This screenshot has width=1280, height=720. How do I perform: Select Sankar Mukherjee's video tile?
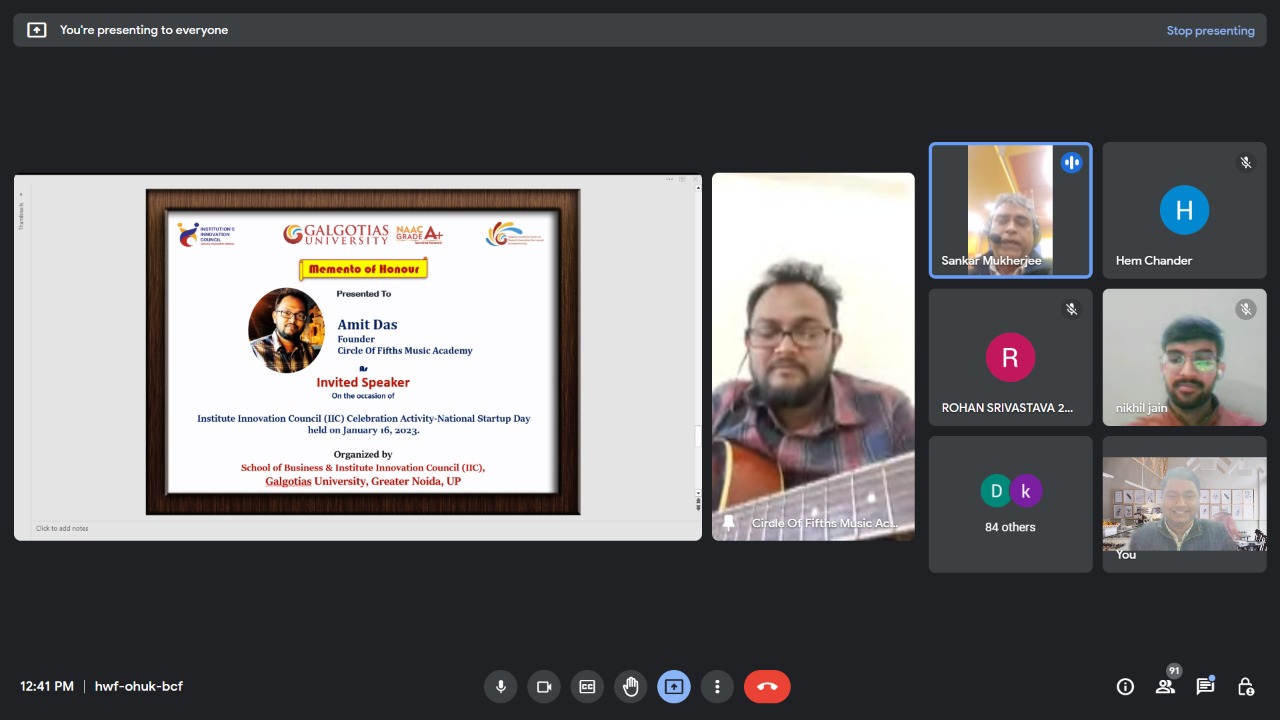point(1010,210)
